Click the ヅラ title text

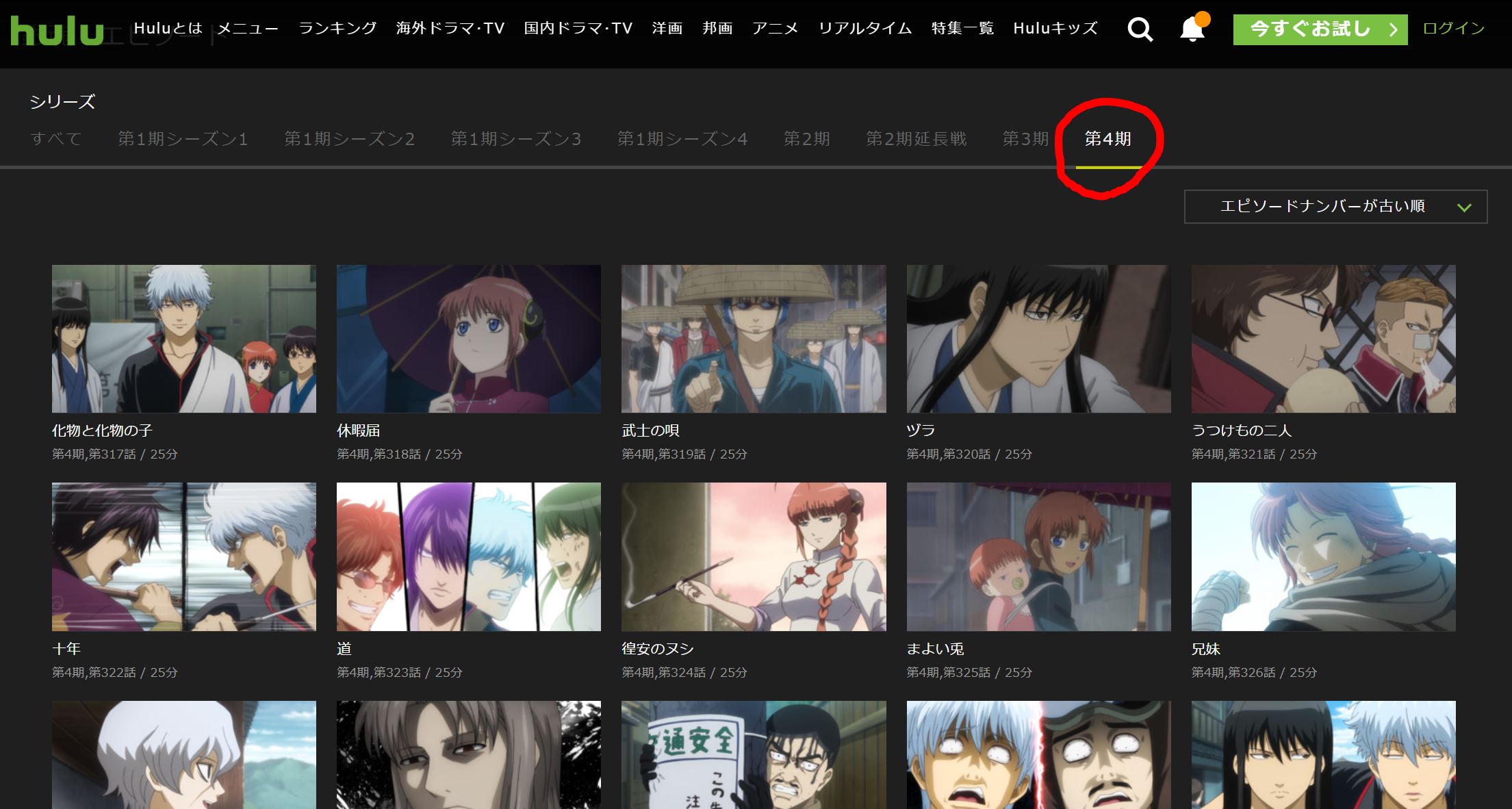click(x=921, y=431)
